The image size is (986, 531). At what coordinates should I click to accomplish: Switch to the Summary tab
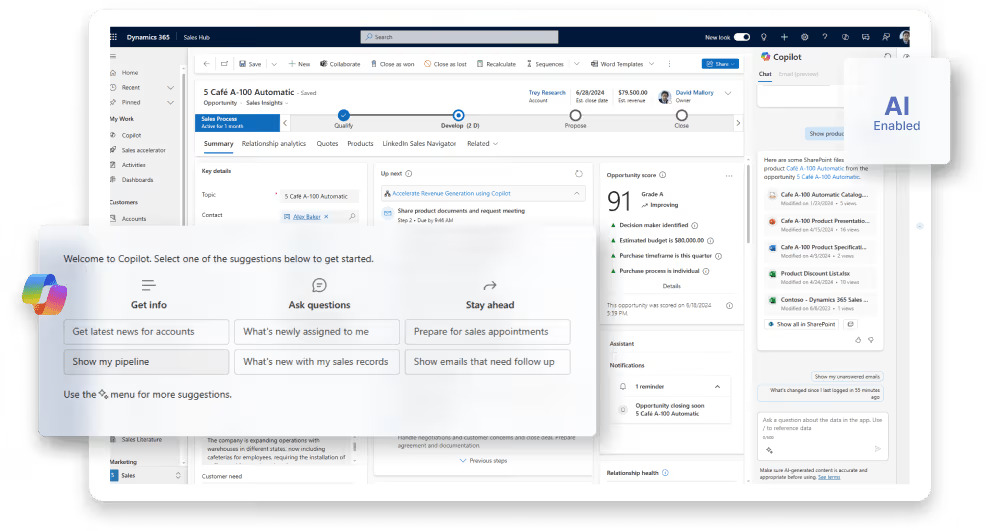coord(218,144)
